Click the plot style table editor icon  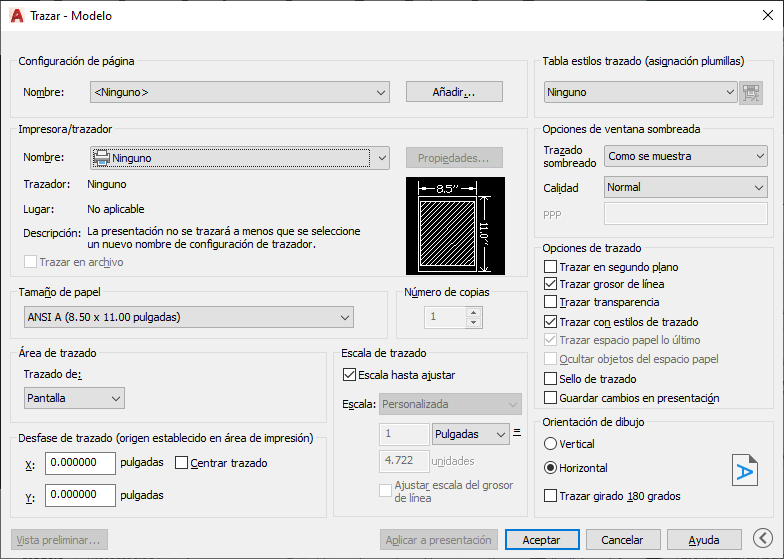751,92
